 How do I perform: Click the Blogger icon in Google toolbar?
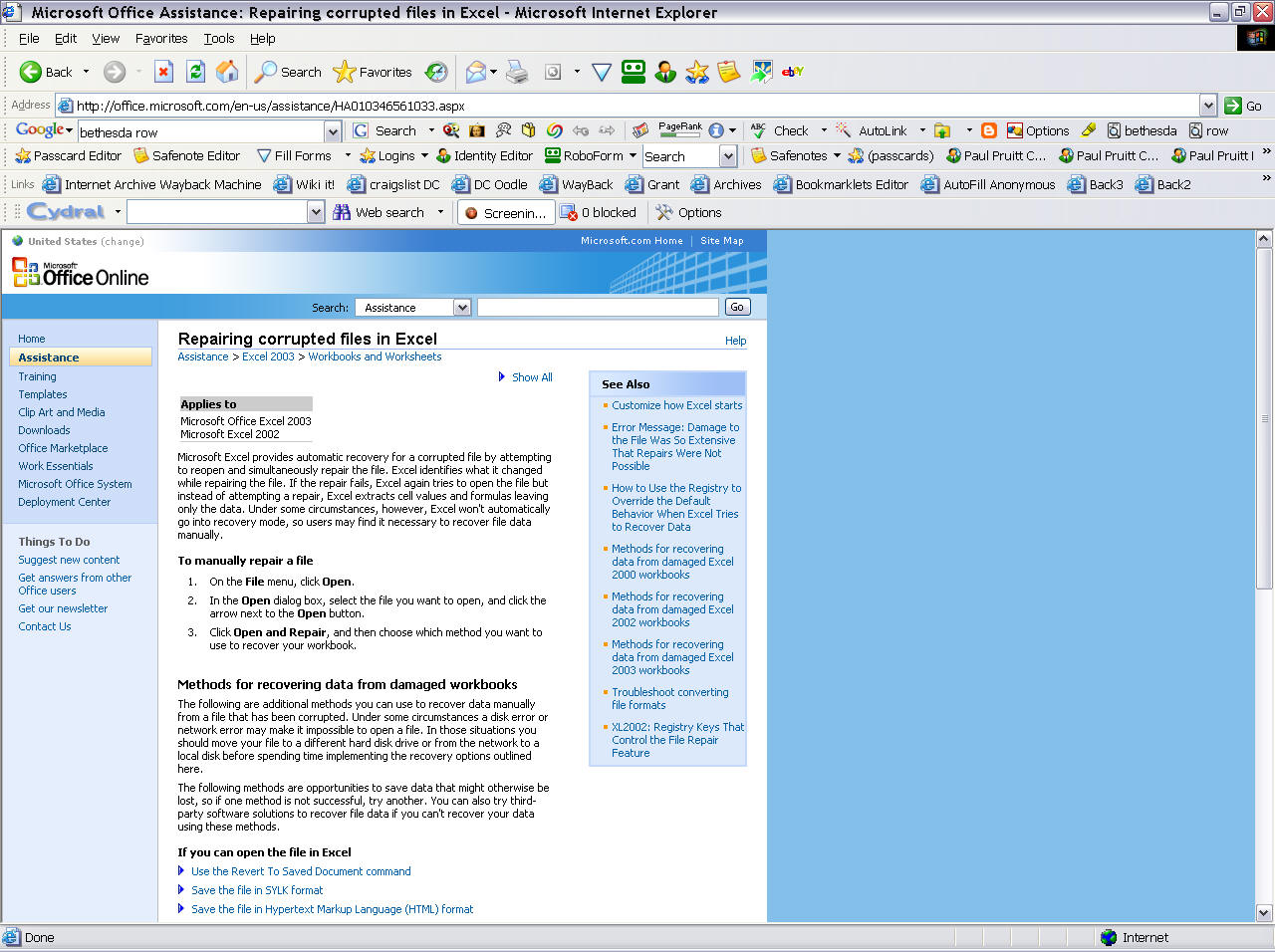(988, 130)
